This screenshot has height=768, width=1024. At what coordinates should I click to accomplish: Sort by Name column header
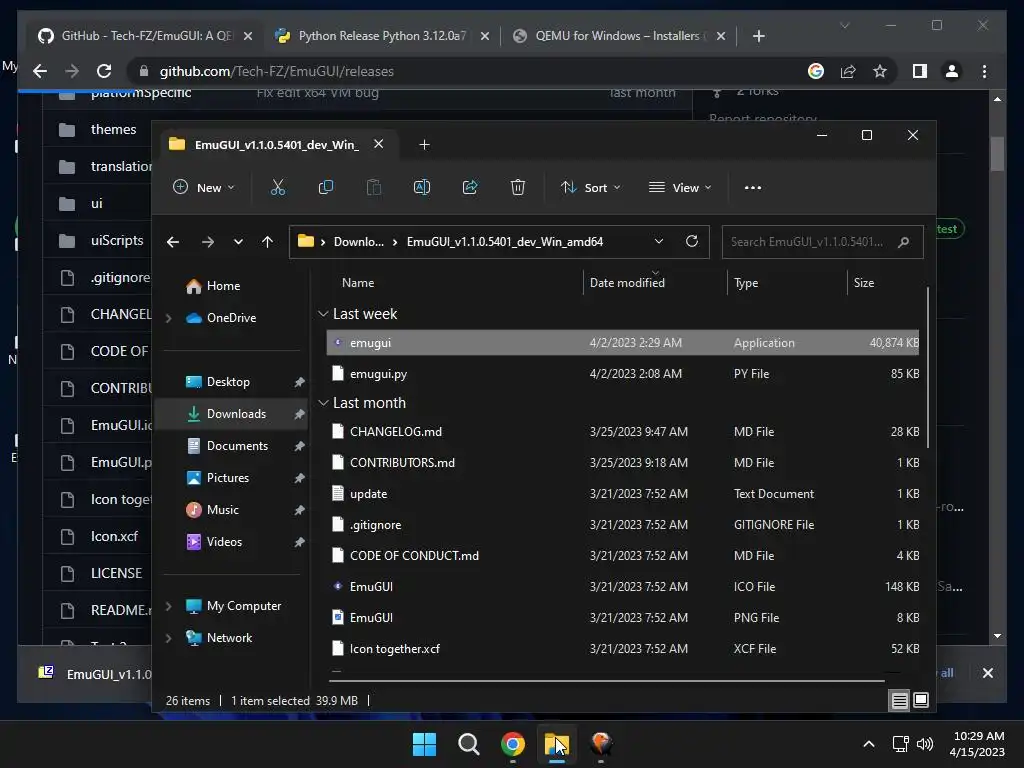click(358, 283)
